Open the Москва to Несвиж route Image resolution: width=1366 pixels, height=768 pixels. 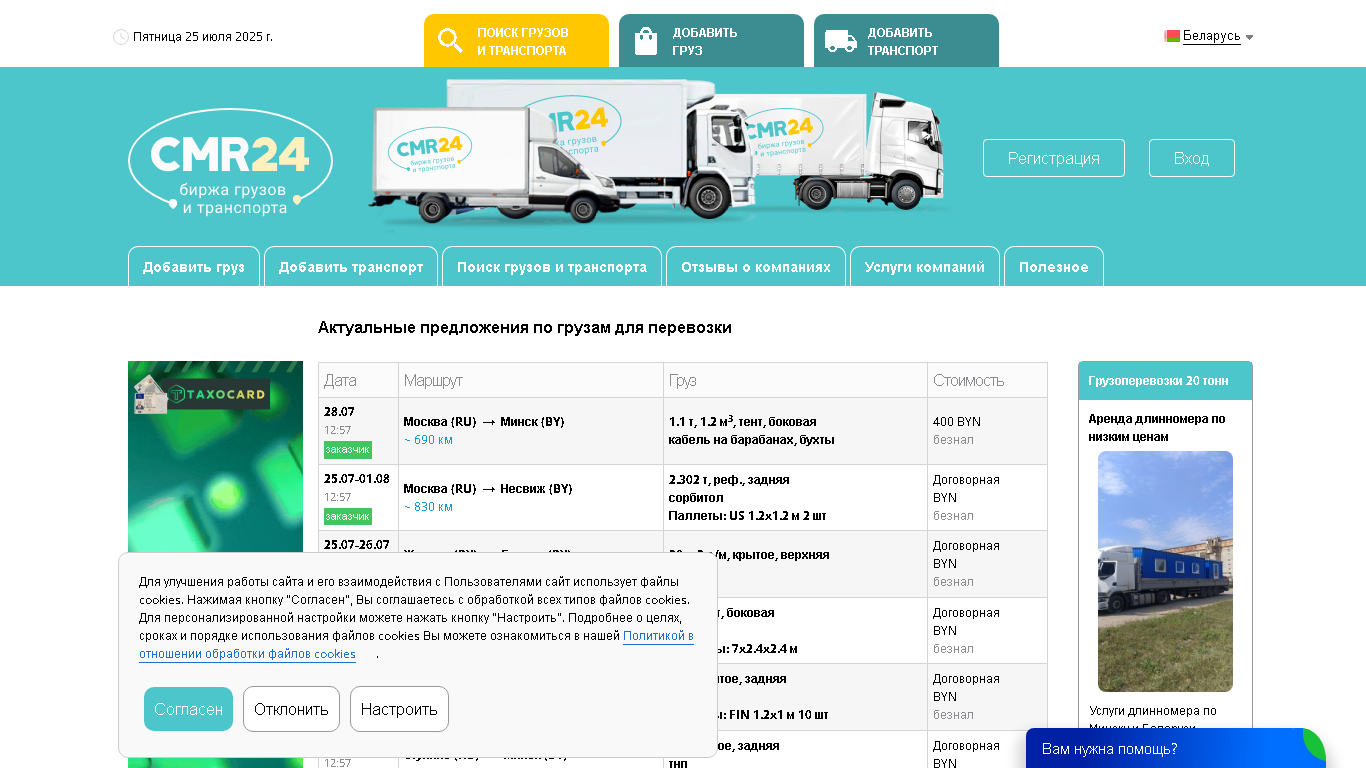click(x=488, y=489)
